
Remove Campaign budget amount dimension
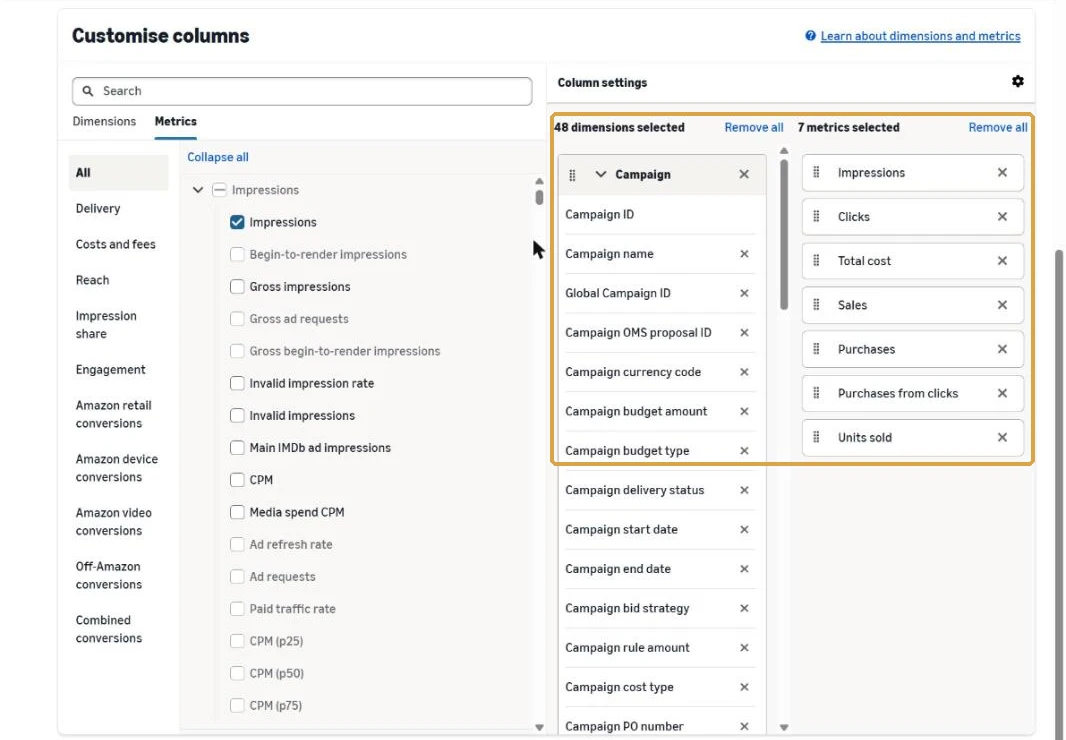click(x=744, y=411)
